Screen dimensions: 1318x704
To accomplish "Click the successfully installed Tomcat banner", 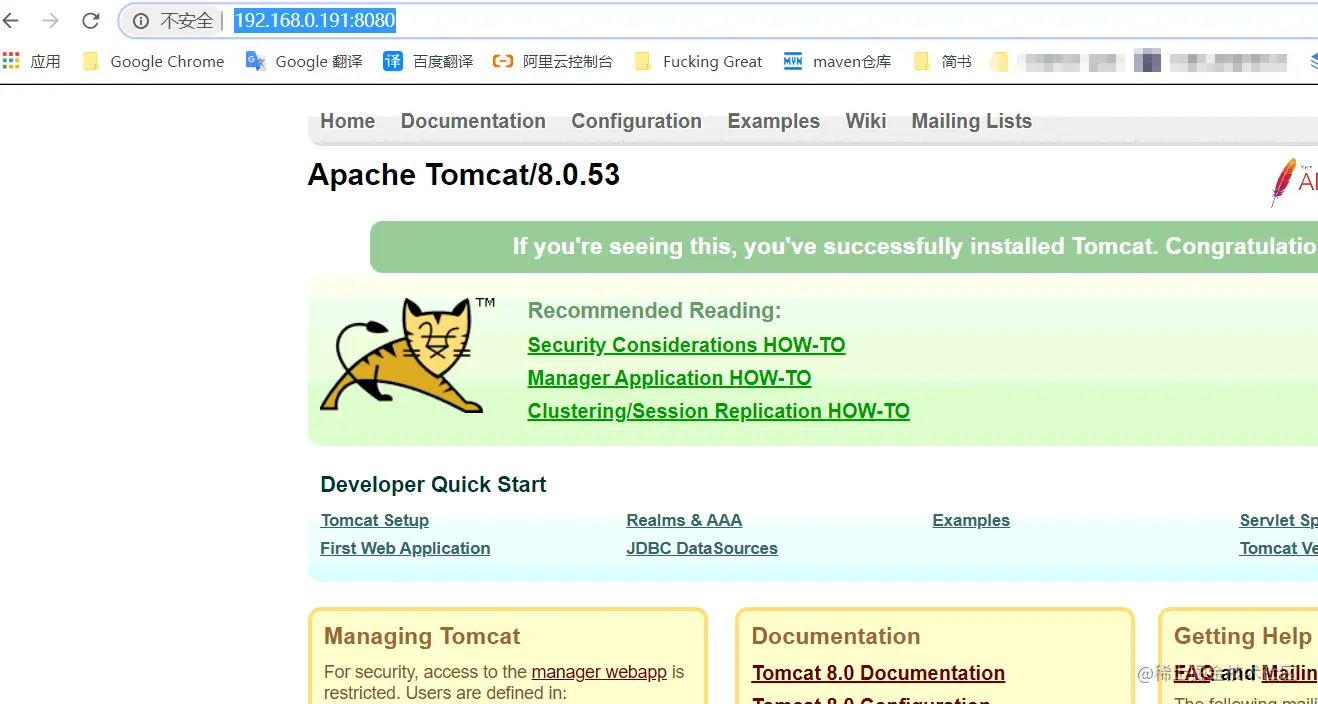I will coord(844,247).
